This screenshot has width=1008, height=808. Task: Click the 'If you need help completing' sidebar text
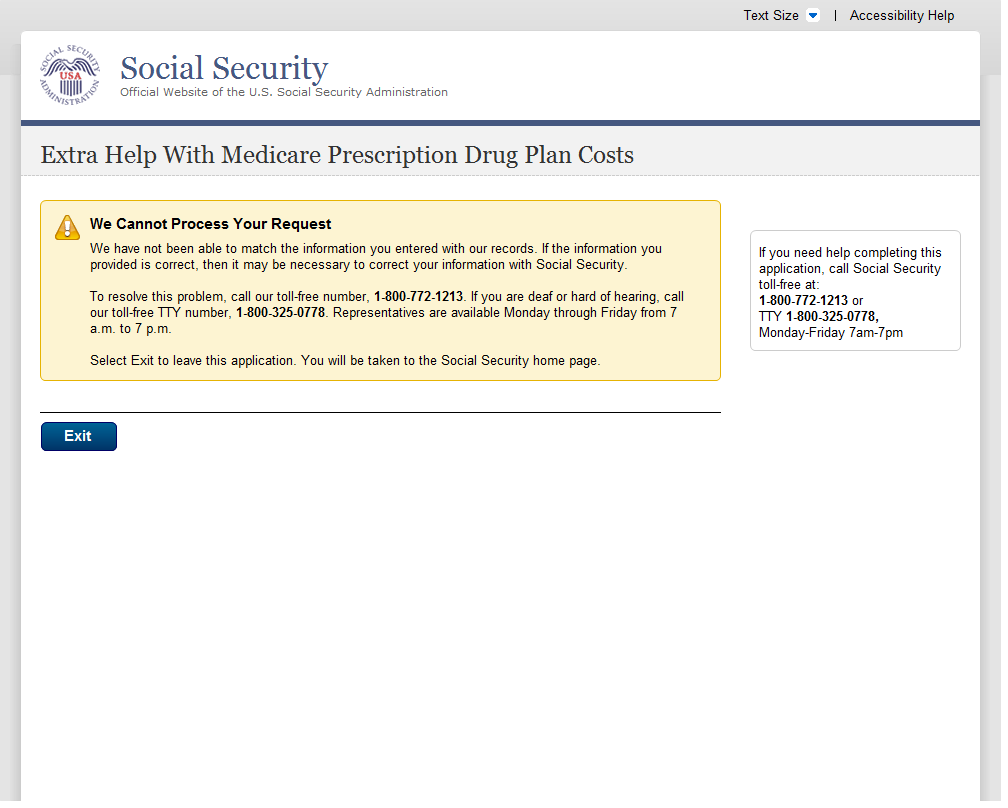point(850,253)
